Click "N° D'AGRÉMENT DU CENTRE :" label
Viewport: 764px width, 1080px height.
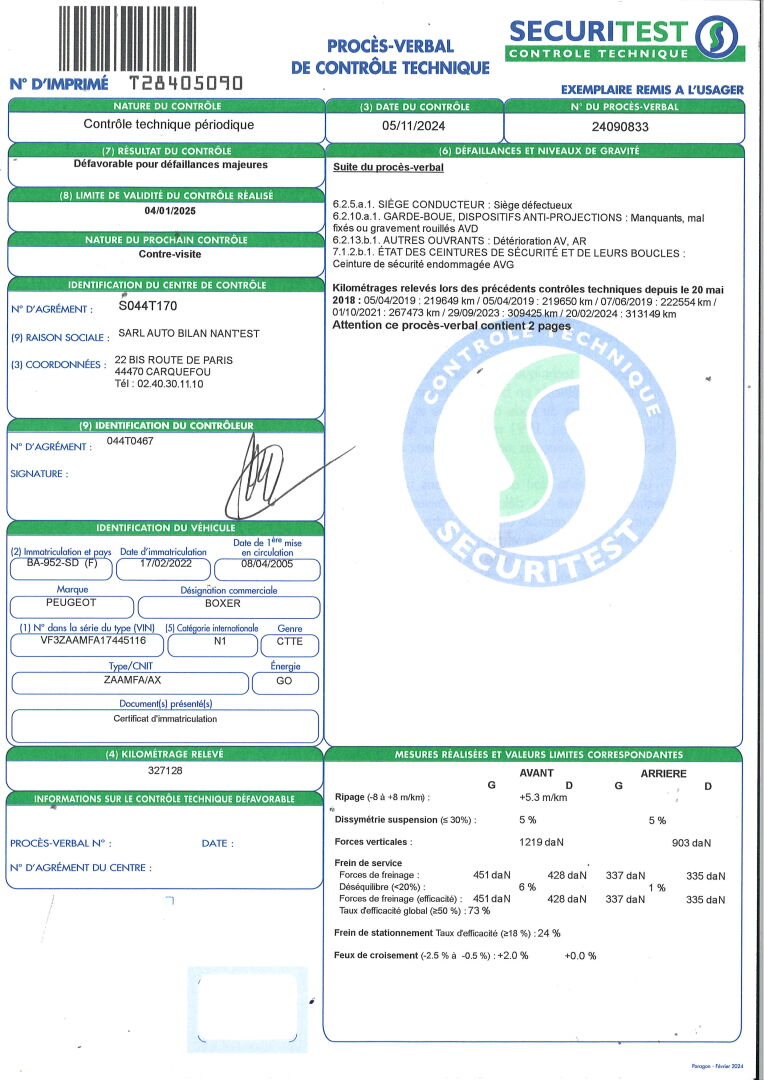[x=81, y=868]
